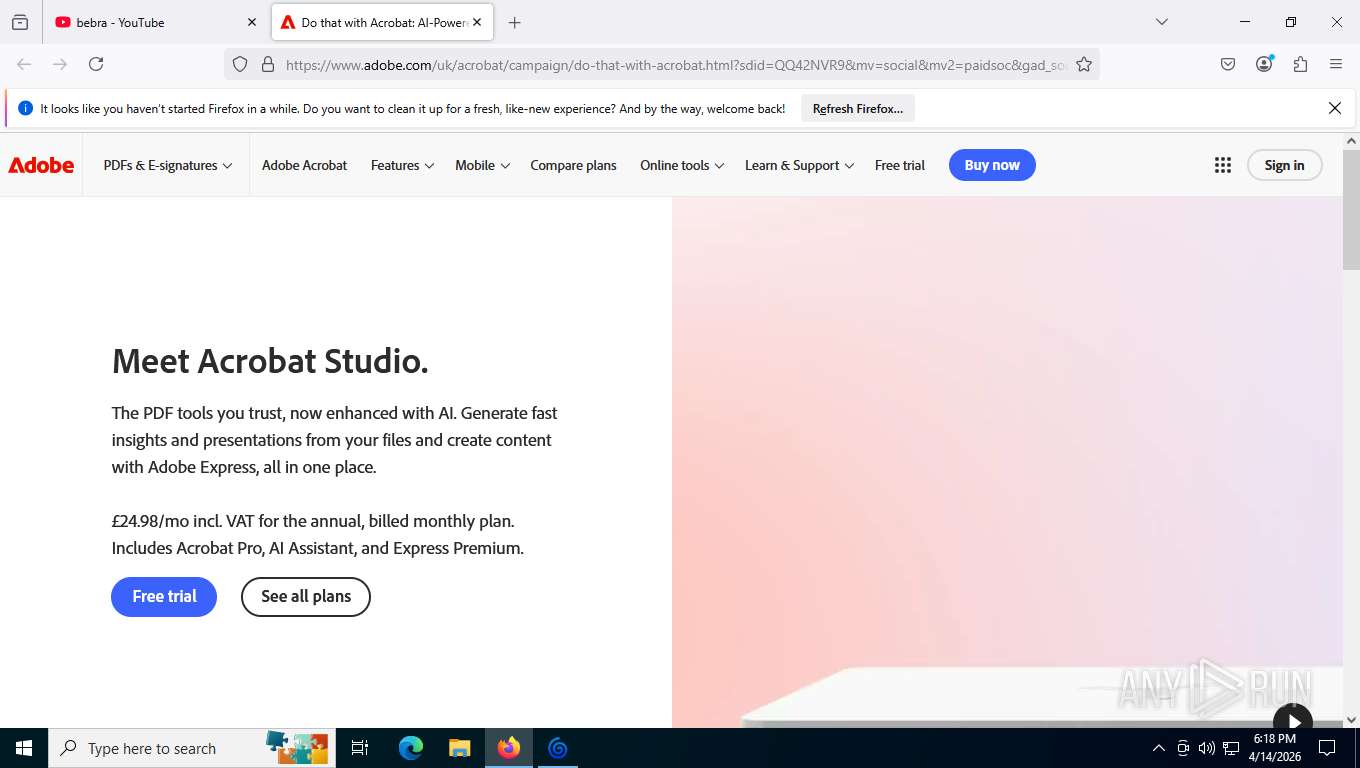The height and width of the screenshot is (768, 1360).
Task: Open the Windows notification center icon
Action: 1327,748
